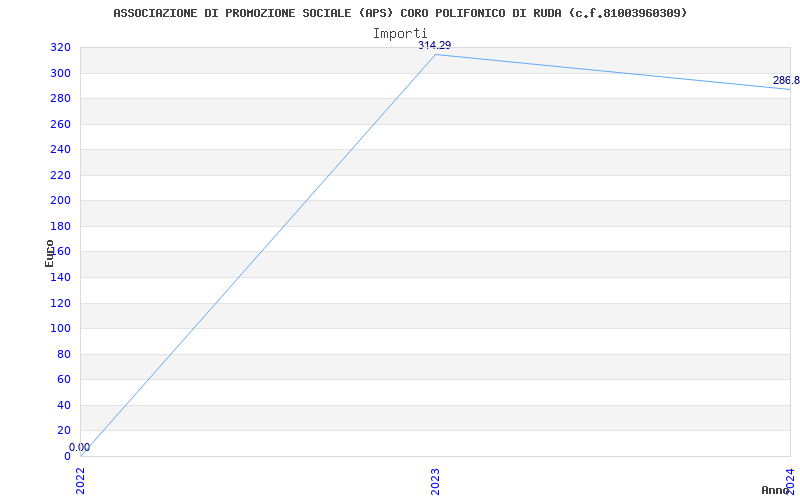800x500 pixels.
Task: Click the 200 y-axis tick label
Action: 60,201
